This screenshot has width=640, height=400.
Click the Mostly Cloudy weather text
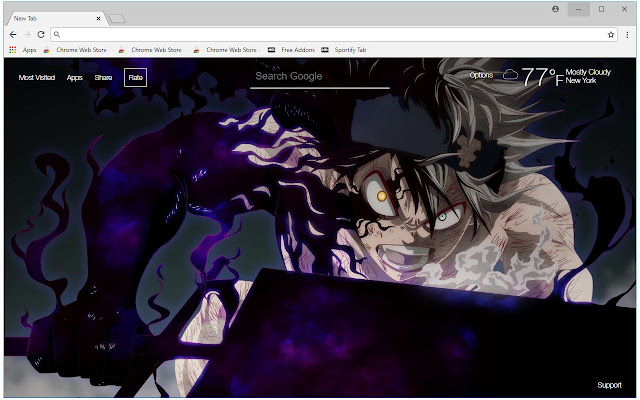[588, 72]
